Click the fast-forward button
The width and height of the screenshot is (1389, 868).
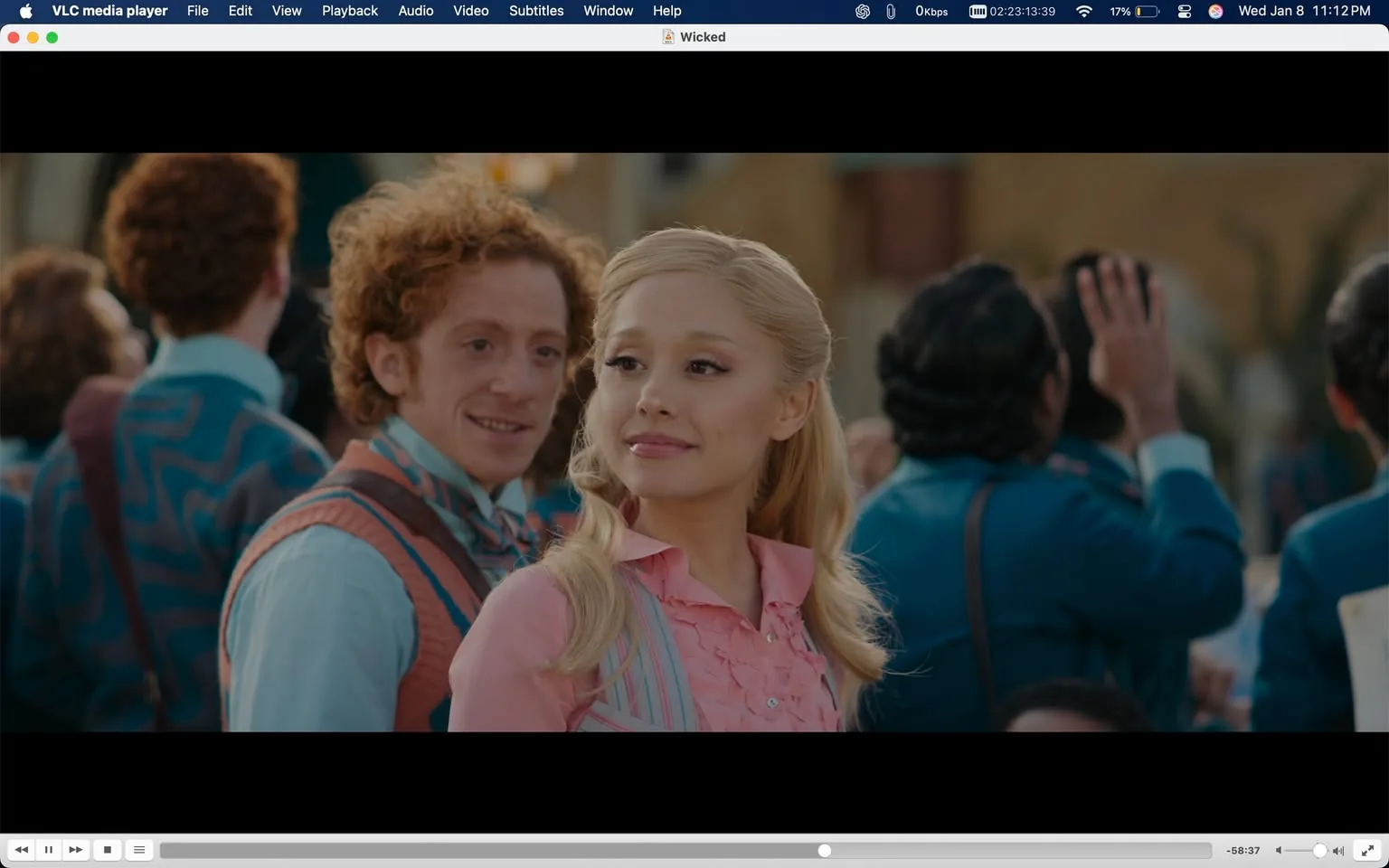click(x=76, y=850)
